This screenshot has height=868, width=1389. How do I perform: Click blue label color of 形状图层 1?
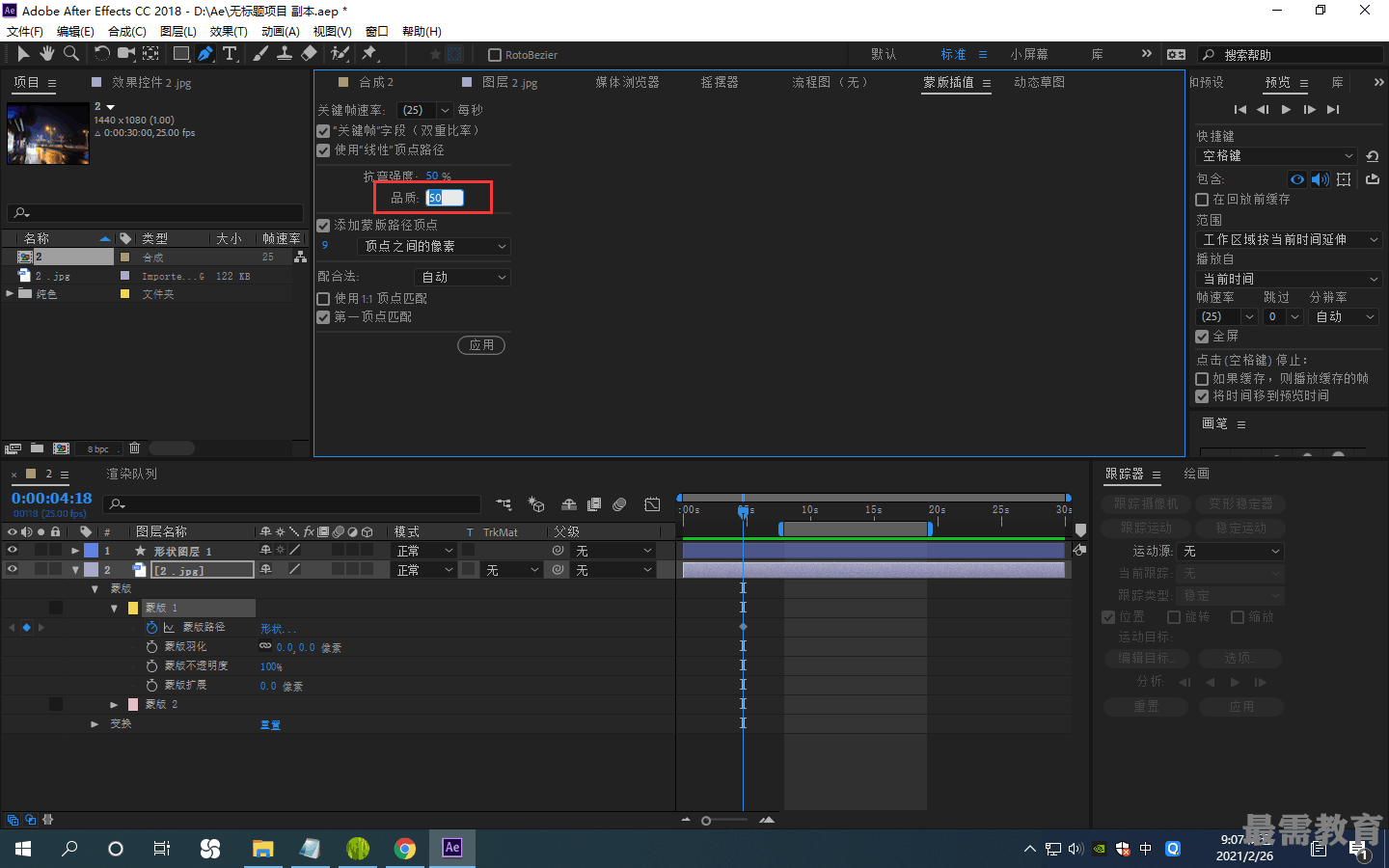pyautogui.click(x=91, y=551)
